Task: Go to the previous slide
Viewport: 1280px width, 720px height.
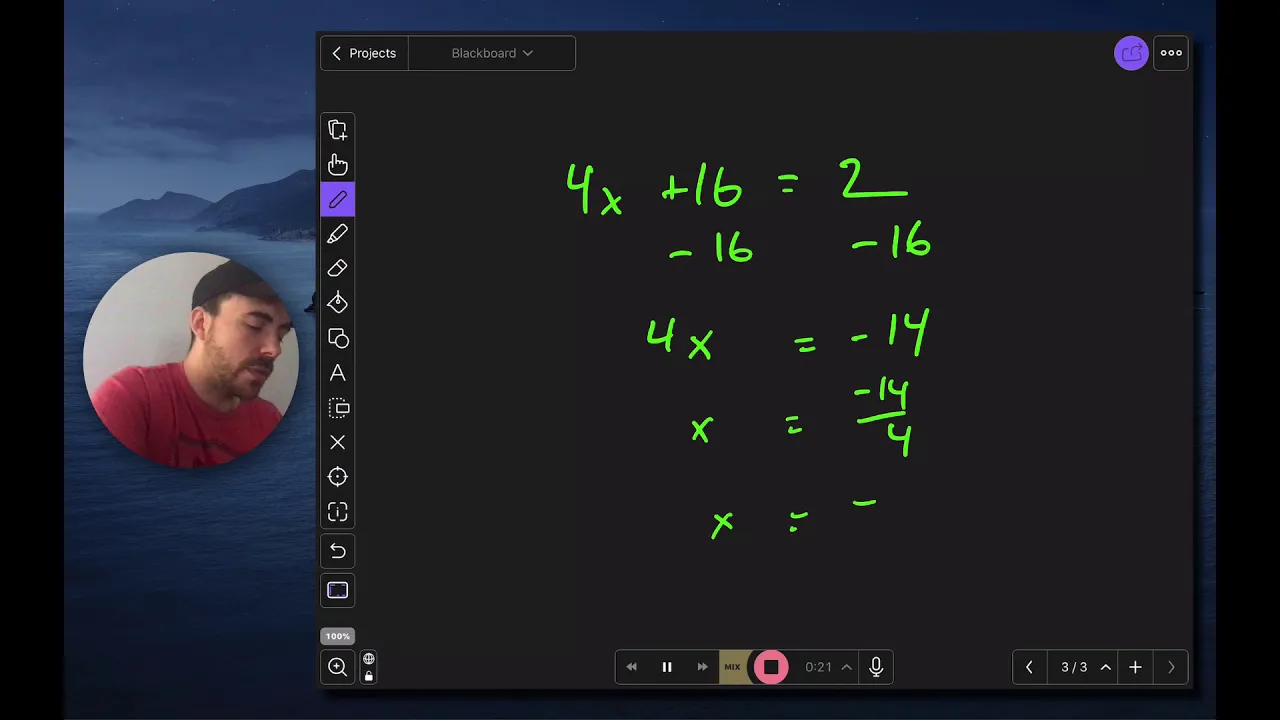Action: point(1029,667)
